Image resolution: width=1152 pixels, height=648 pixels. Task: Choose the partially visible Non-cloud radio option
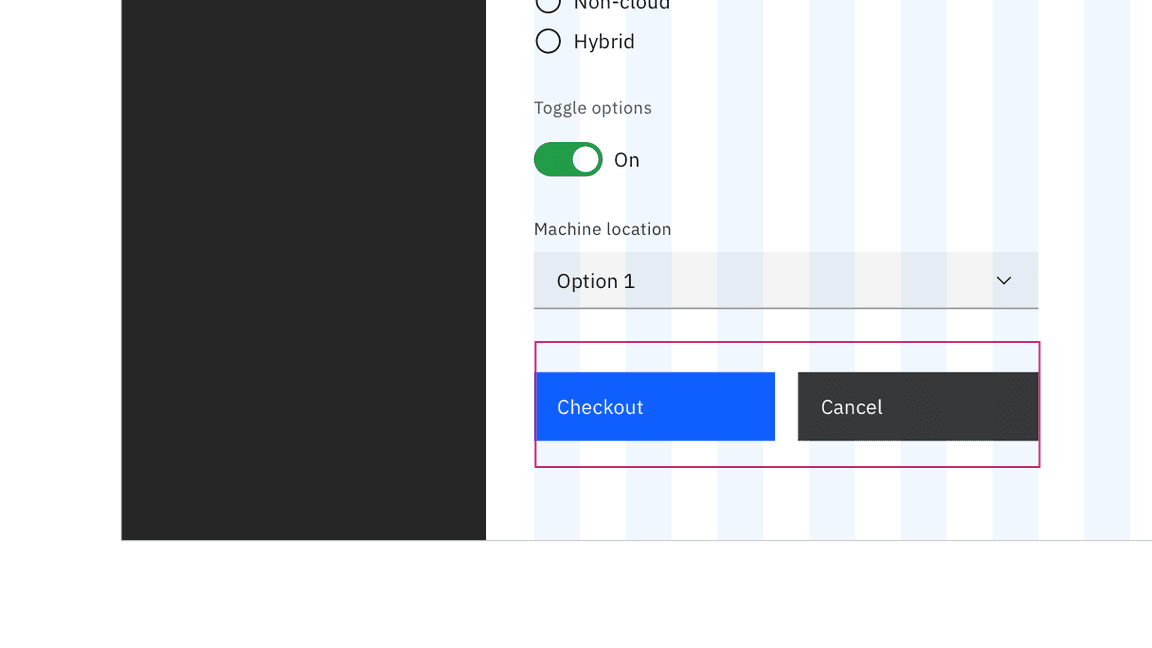tap(548, 4)
